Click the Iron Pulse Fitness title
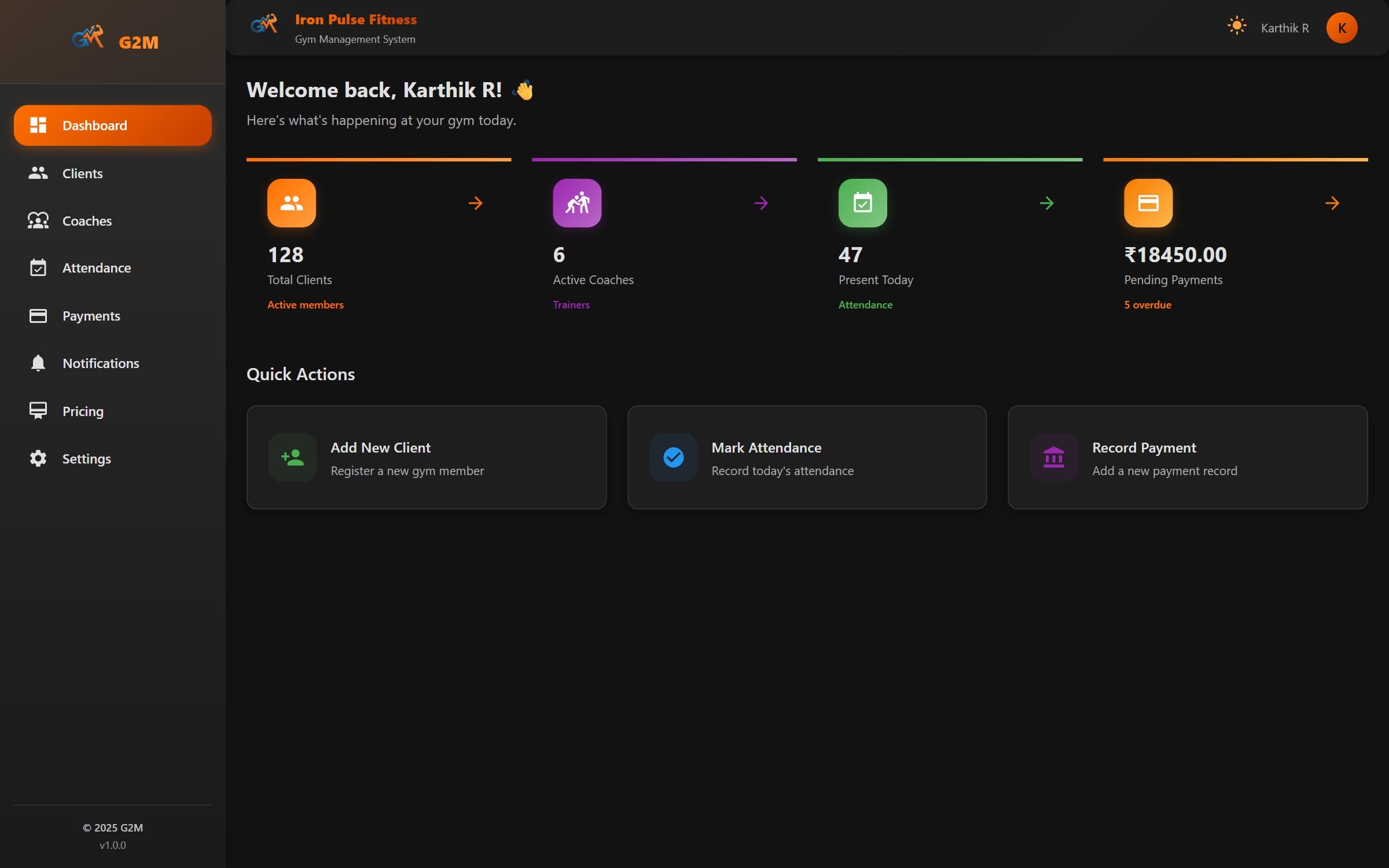This screenshot has width=1389, height=868. pyautogui.click(x=355, y=19)
